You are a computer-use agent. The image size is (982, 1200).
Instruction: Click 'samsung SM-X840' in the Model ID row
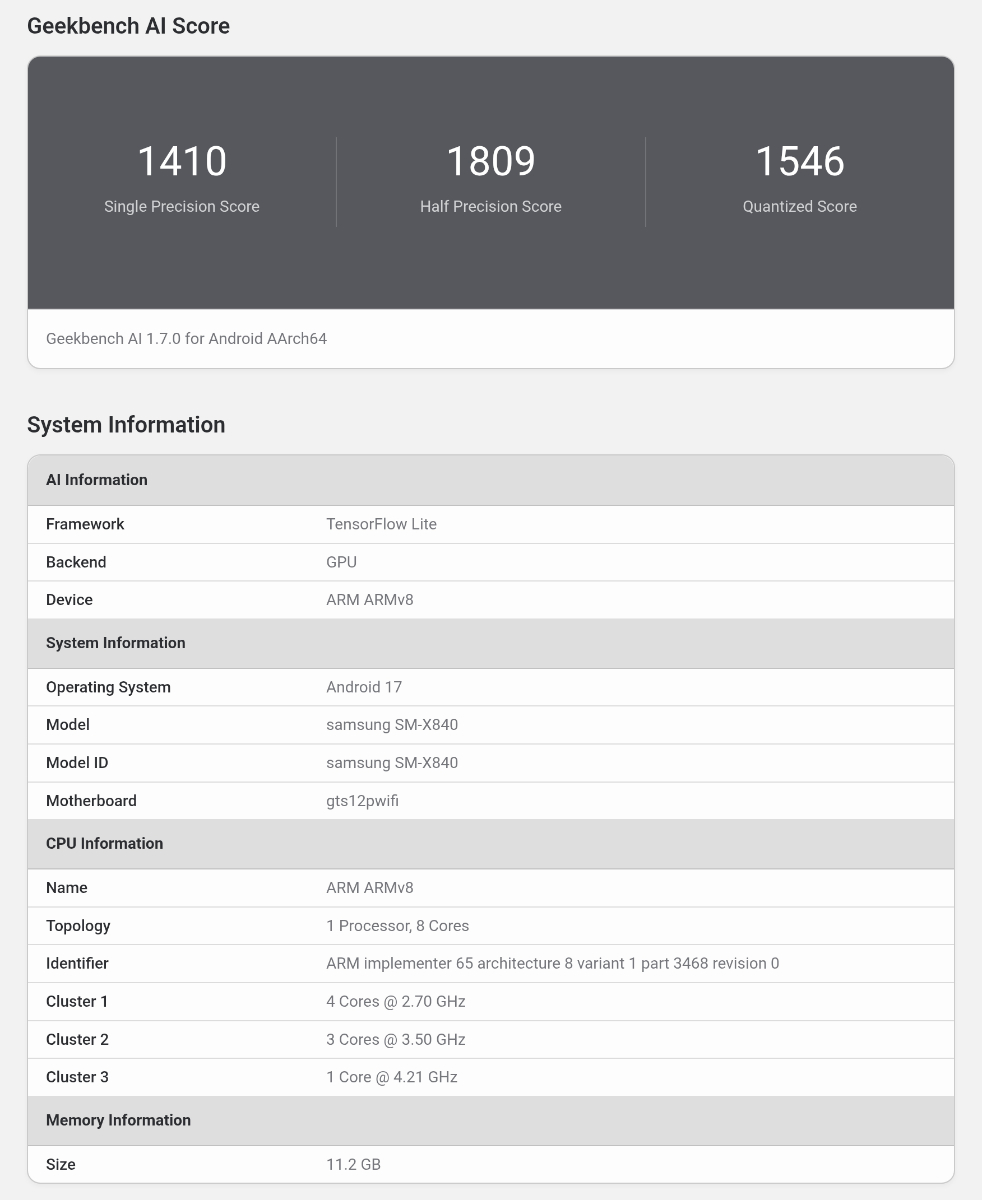click(392, 763)
